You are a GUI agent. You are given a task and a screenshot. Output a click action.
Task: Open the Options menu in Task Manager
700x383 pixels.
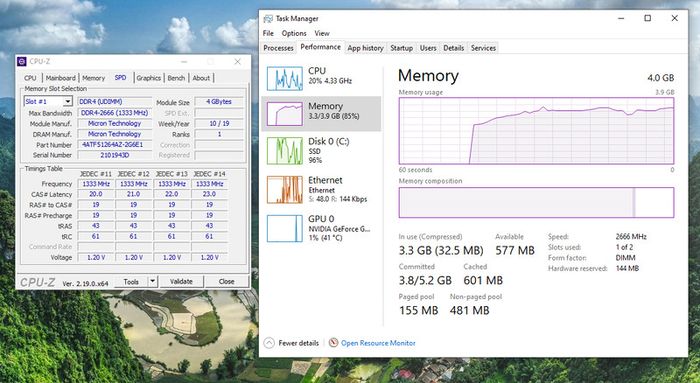[294, 33]
